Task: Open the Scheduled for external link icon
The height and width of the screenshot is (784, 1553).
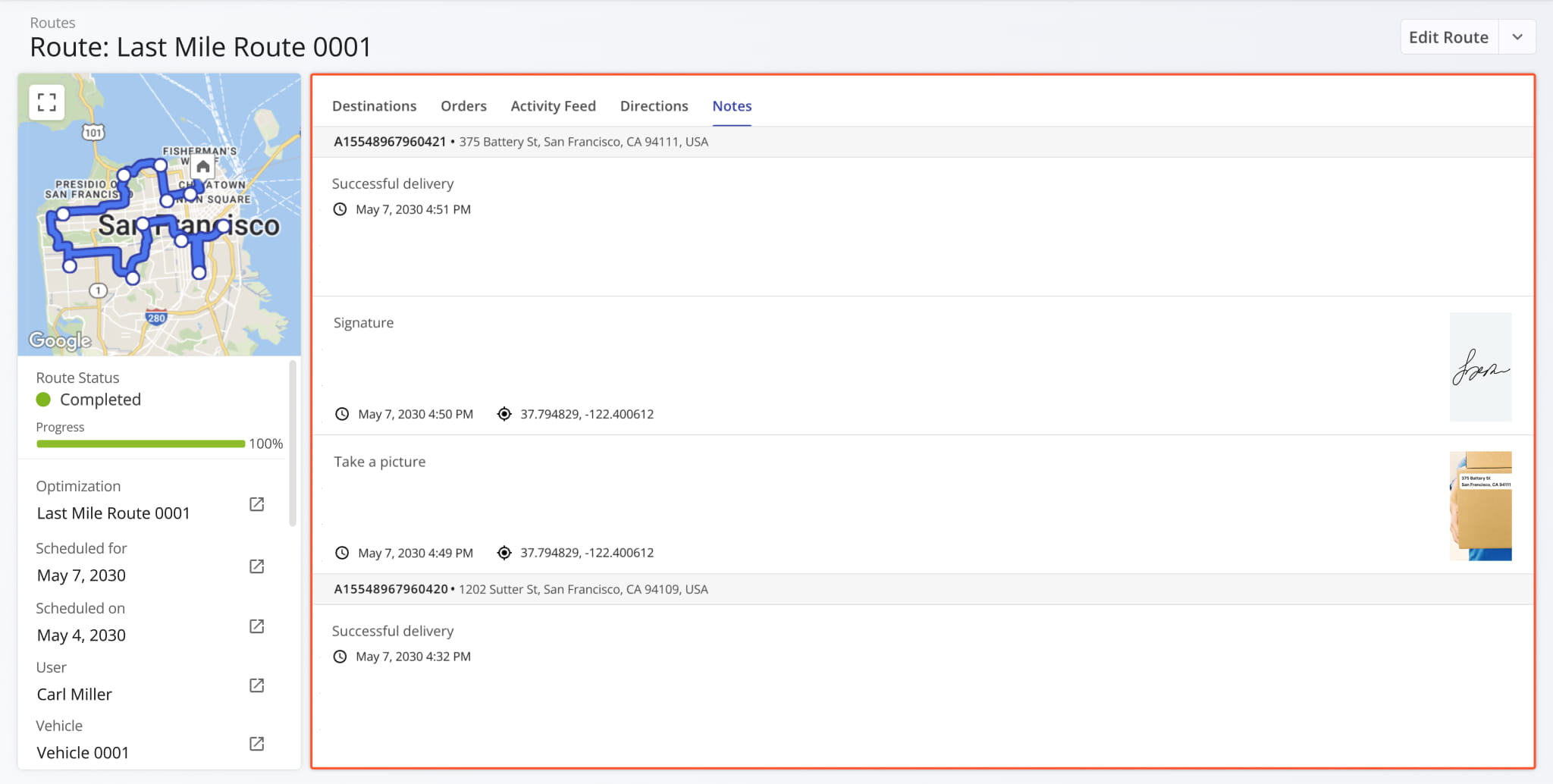Action: 257,566
